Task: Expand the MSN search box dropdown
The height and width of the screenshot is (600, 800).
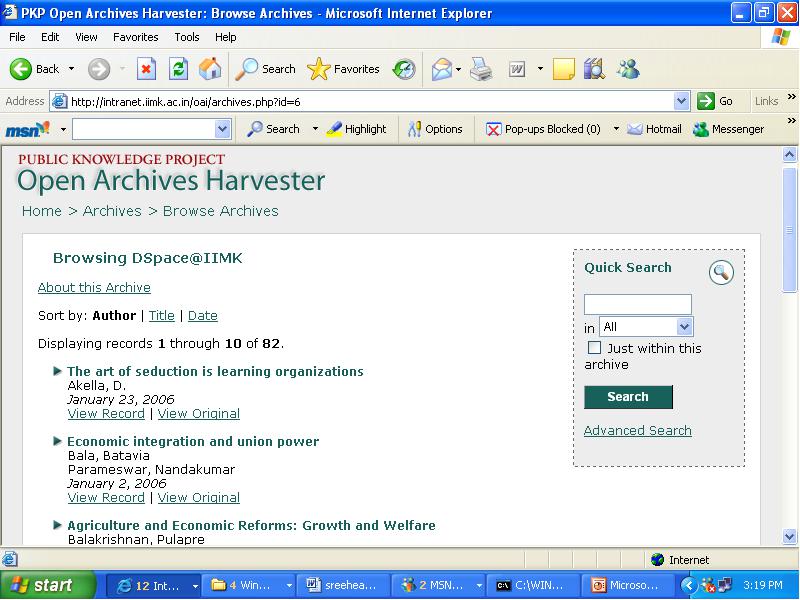Action: click(x=222, y=129)
